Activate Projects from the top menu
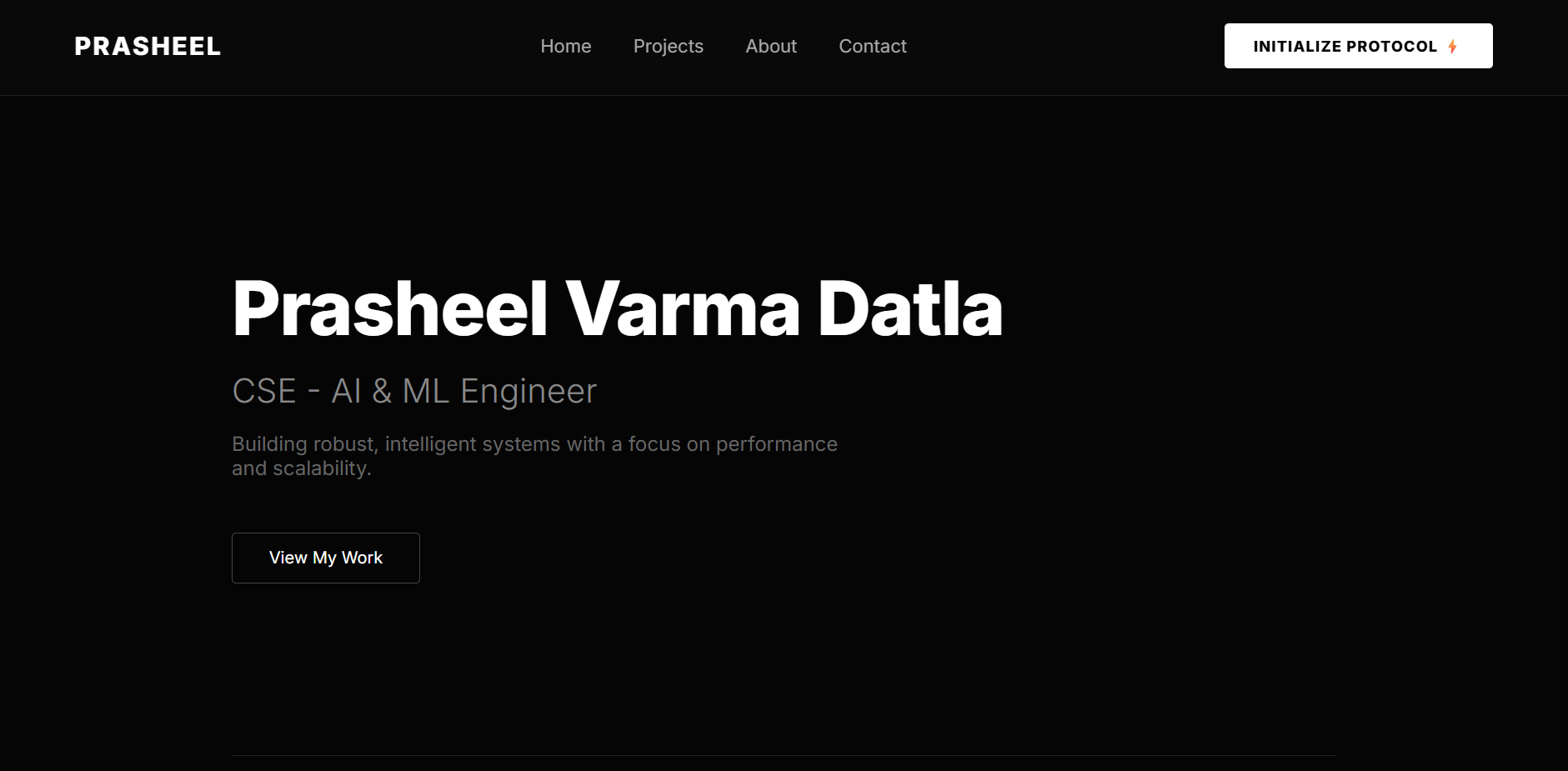1568x771 pixels. [669, 46]
